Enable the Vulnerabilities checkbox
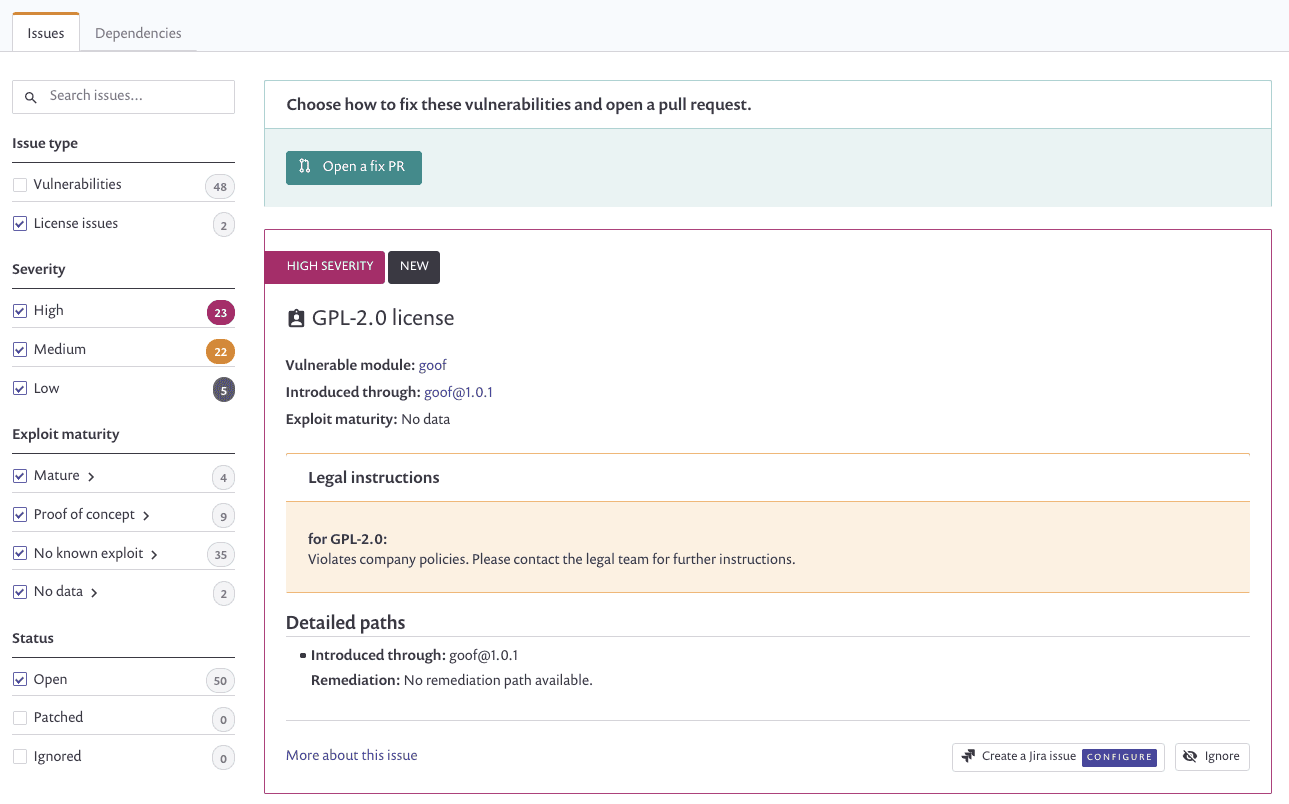Viewport: 1289px width, 804px height. pos(20,185)
